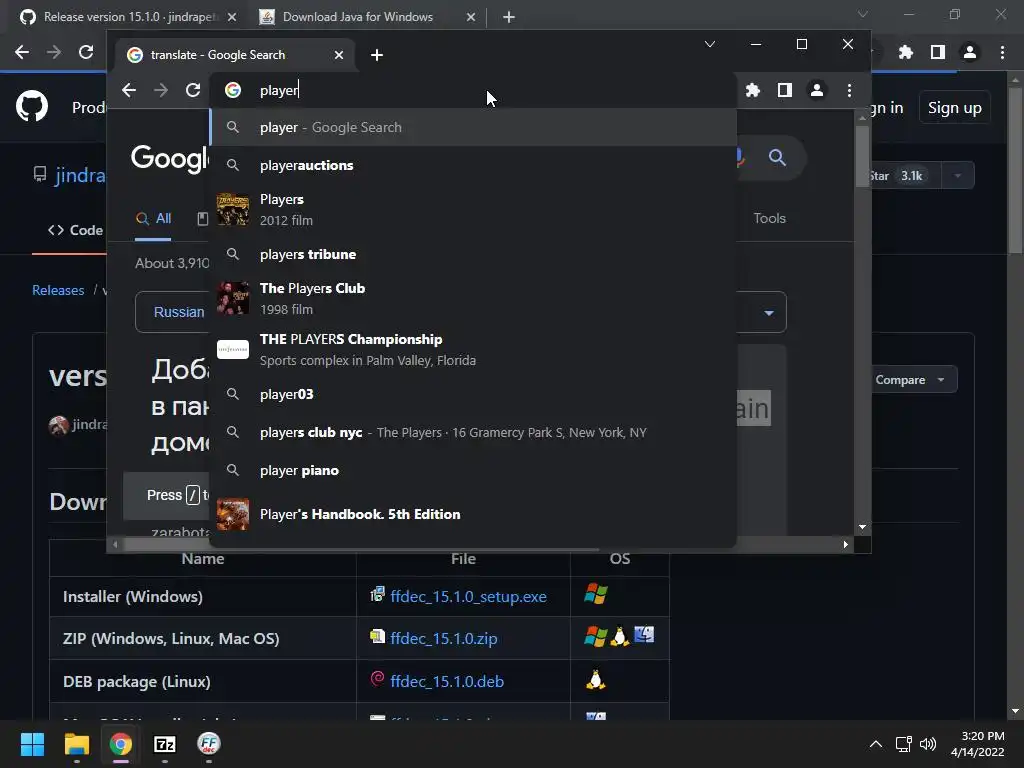This screenshot has height=768, width=1024.
Task: Click the Russian source language label
Action: click(x=179, y=312)
